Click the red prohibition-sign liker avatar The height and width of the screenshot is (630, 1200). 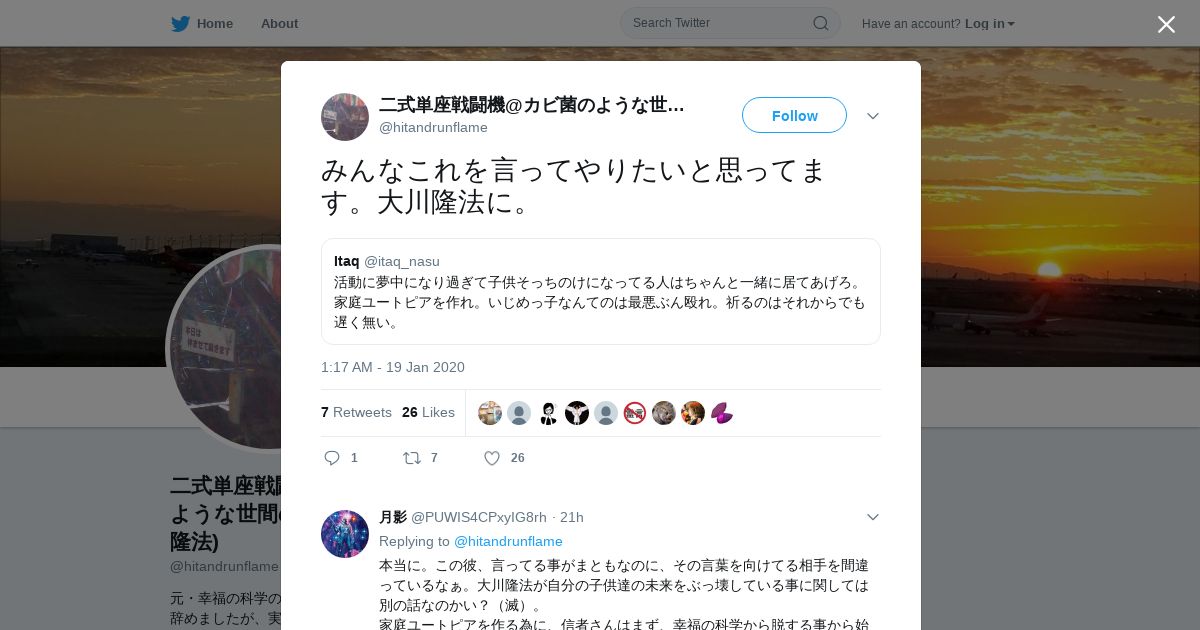pyautogui.click(x=635, y=413)
